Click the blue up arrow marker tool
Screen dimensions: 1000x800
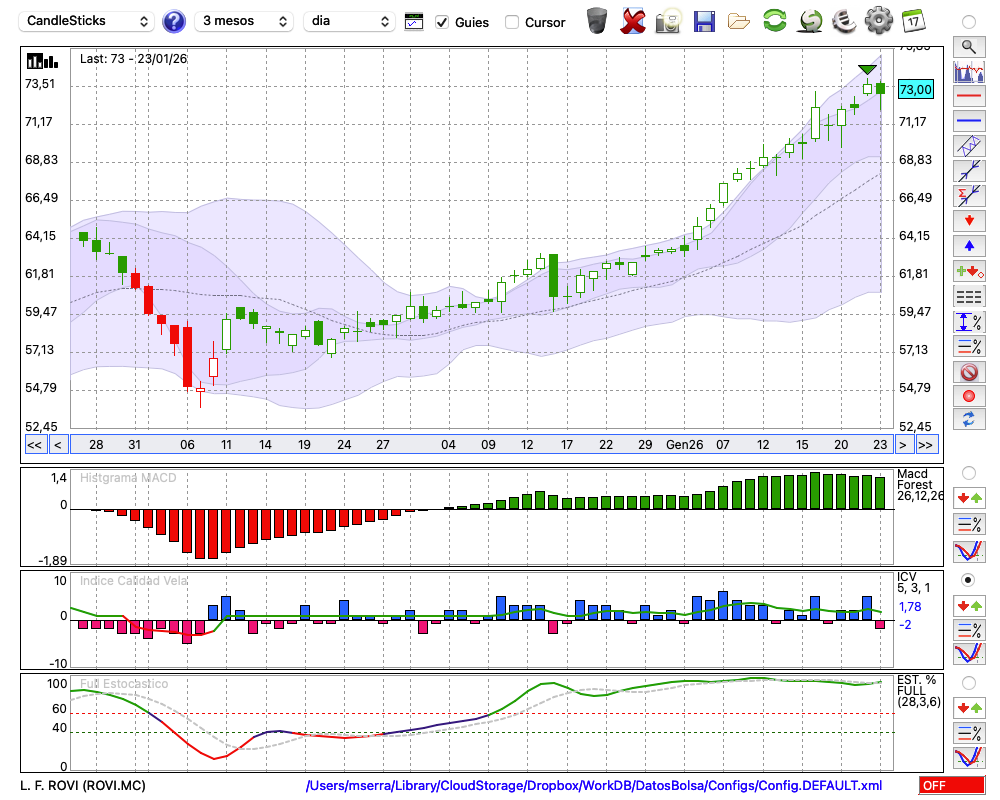pyautogui.click(x=968, y=245)
